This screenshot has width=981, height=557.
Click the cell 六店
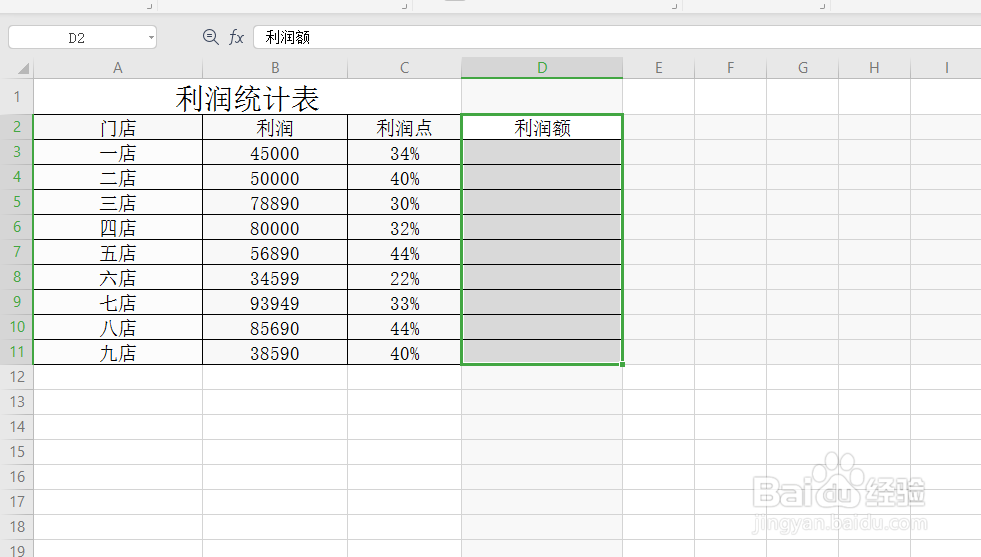tap(118, 278)
